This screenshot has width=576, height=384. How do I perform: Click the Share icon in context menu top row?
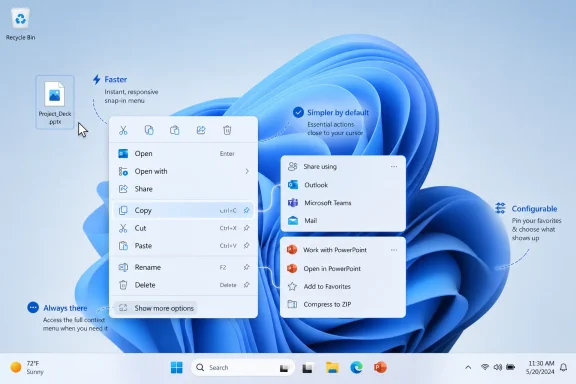201,130
